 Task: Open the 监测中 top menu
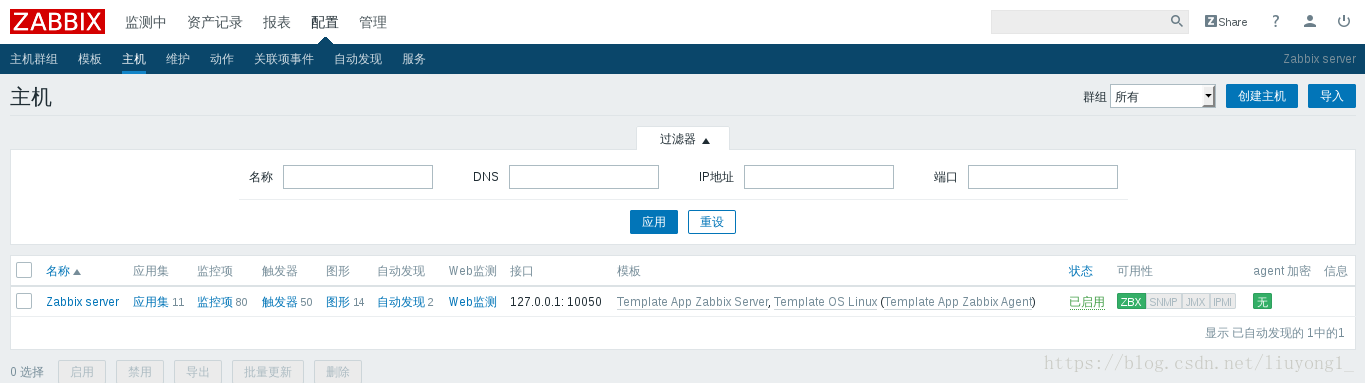pyautogui.click(x=146, y=22)
